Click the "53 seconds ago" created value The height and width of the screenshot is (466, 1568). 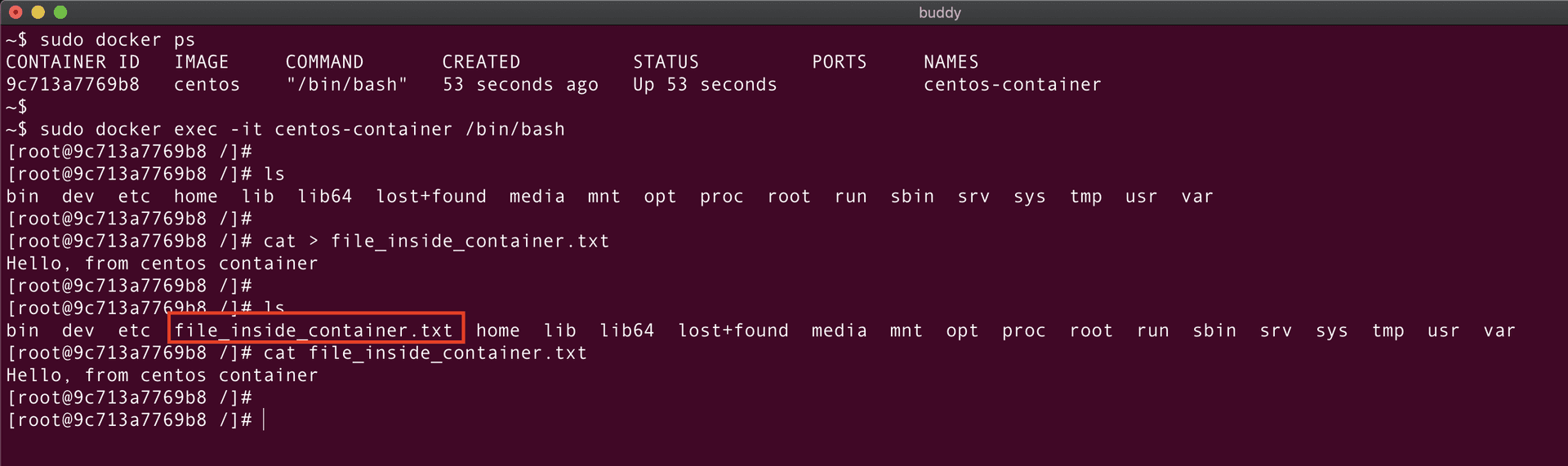[x=520, y=85]
